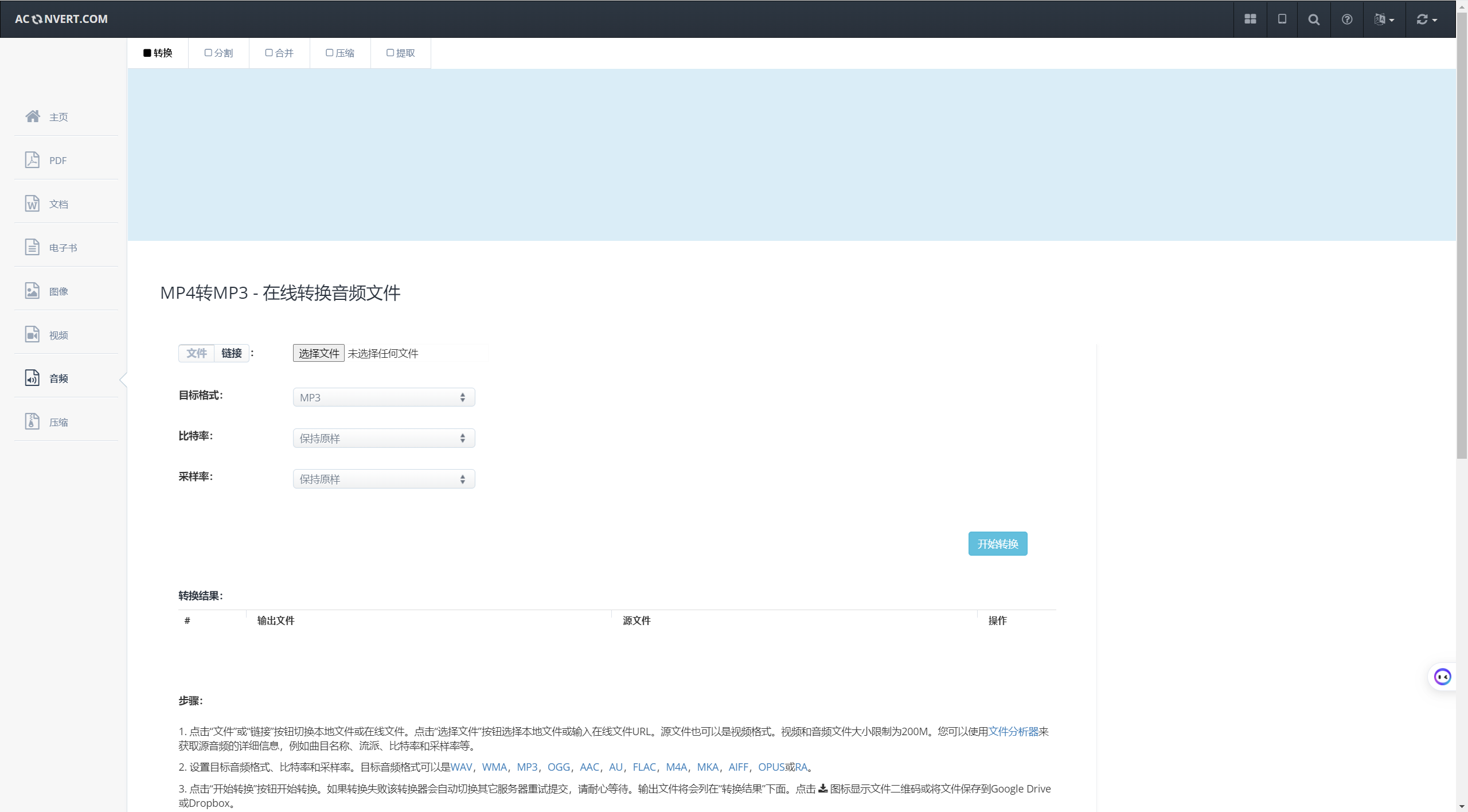Switch to the 压缩 compress tab
Screen dimensions: 1468x812
(340, 53)
